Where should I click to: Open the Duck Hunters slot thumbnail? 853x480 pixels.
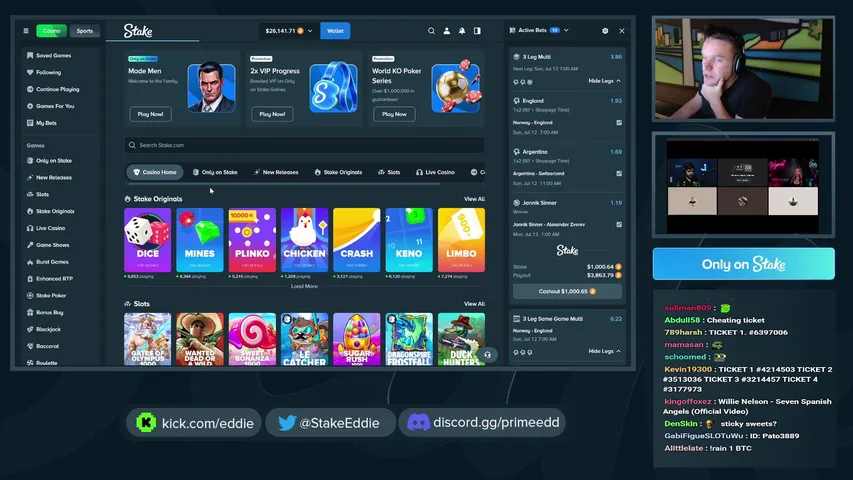click(x=461, y=340)
